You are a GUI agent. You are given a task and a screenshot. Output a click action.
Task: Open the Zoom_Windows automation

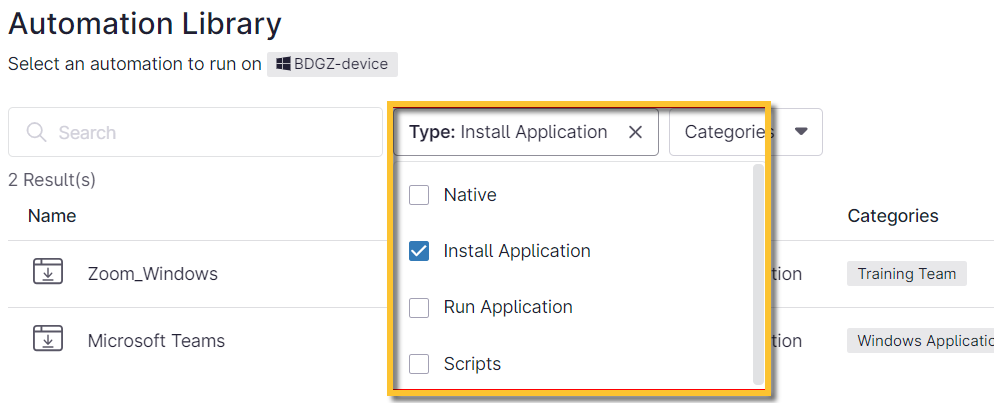coord(152,273)
